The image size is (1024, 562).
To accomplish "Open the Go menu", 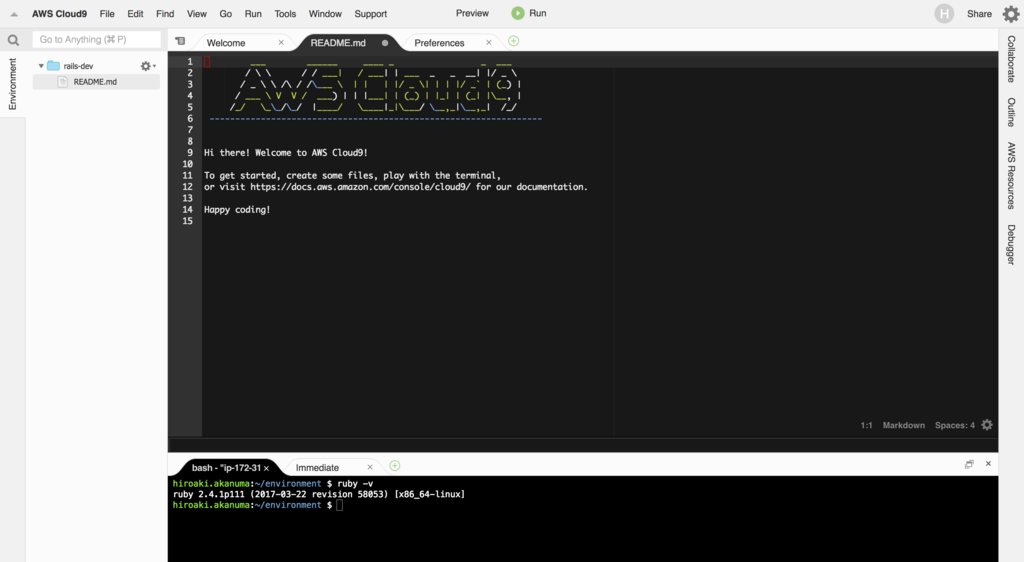I will 225,14.
